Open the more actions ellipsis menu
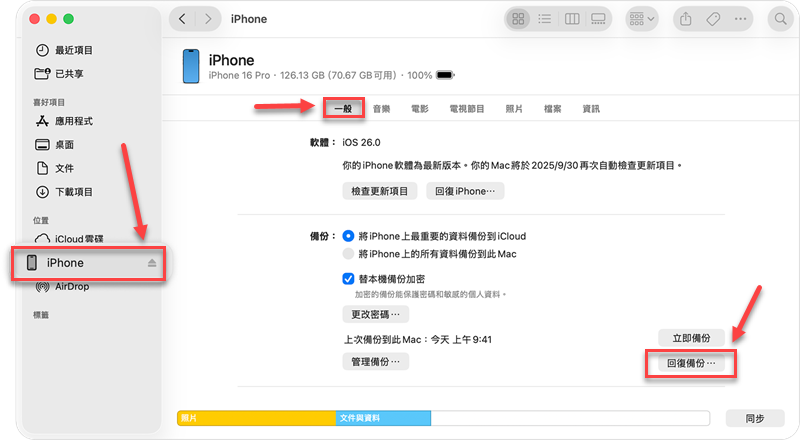Image resolution: width=800 pixels, height=440 pixels. point(740,19)
